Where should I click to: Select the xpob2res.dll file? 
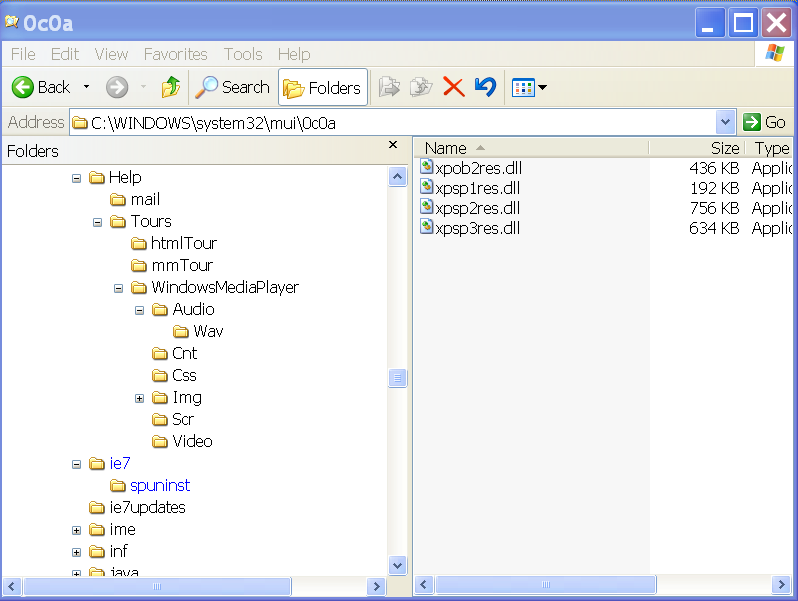pos(471,168)
